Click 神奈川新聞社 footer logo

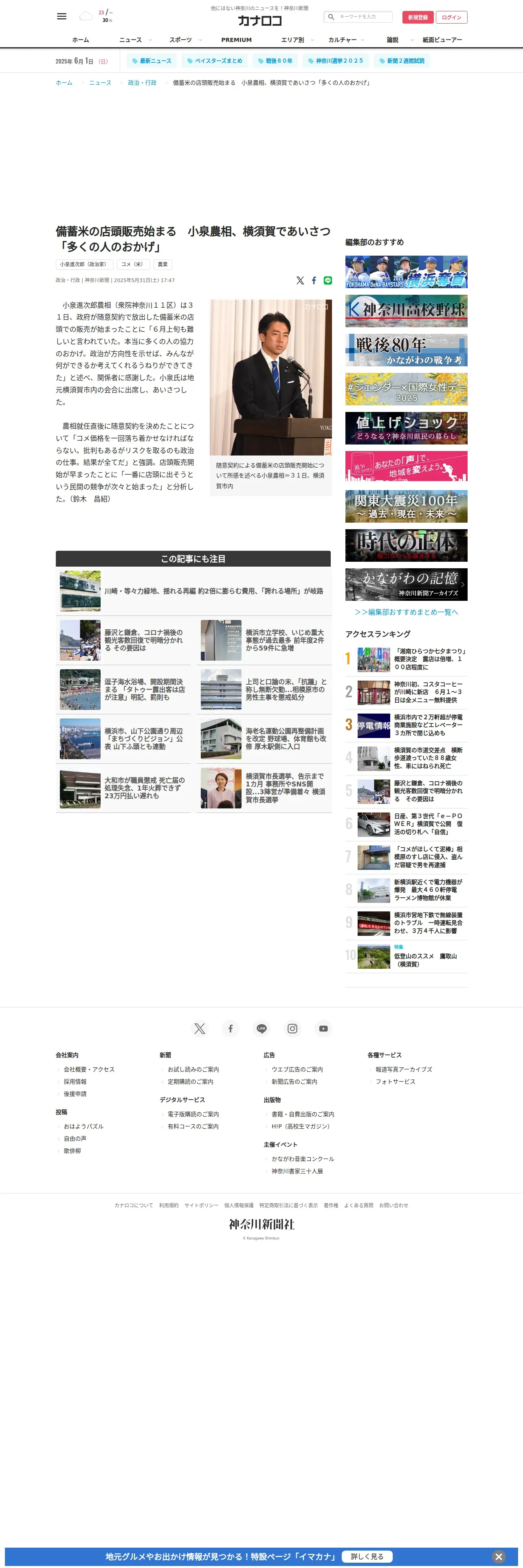click(262, 1224)
